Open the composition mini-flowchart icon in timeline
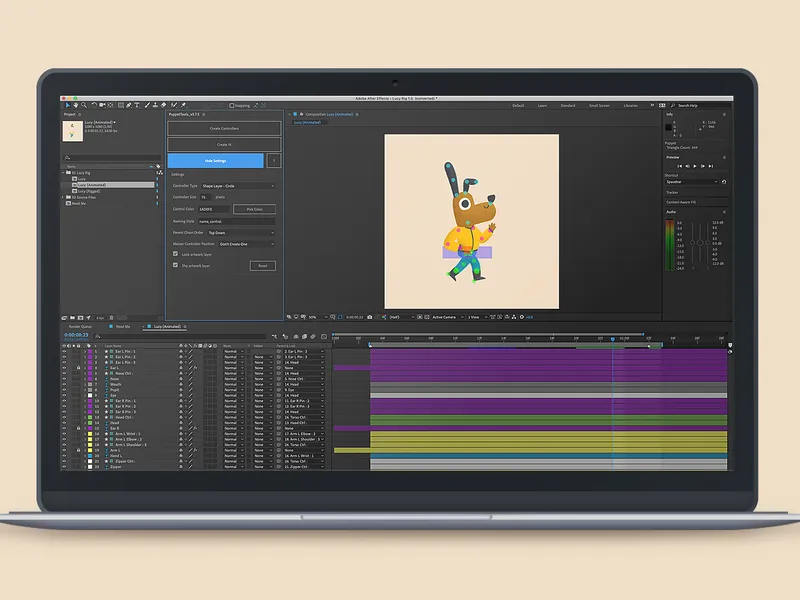The image size is (800, 600). [x=274, y=336]
